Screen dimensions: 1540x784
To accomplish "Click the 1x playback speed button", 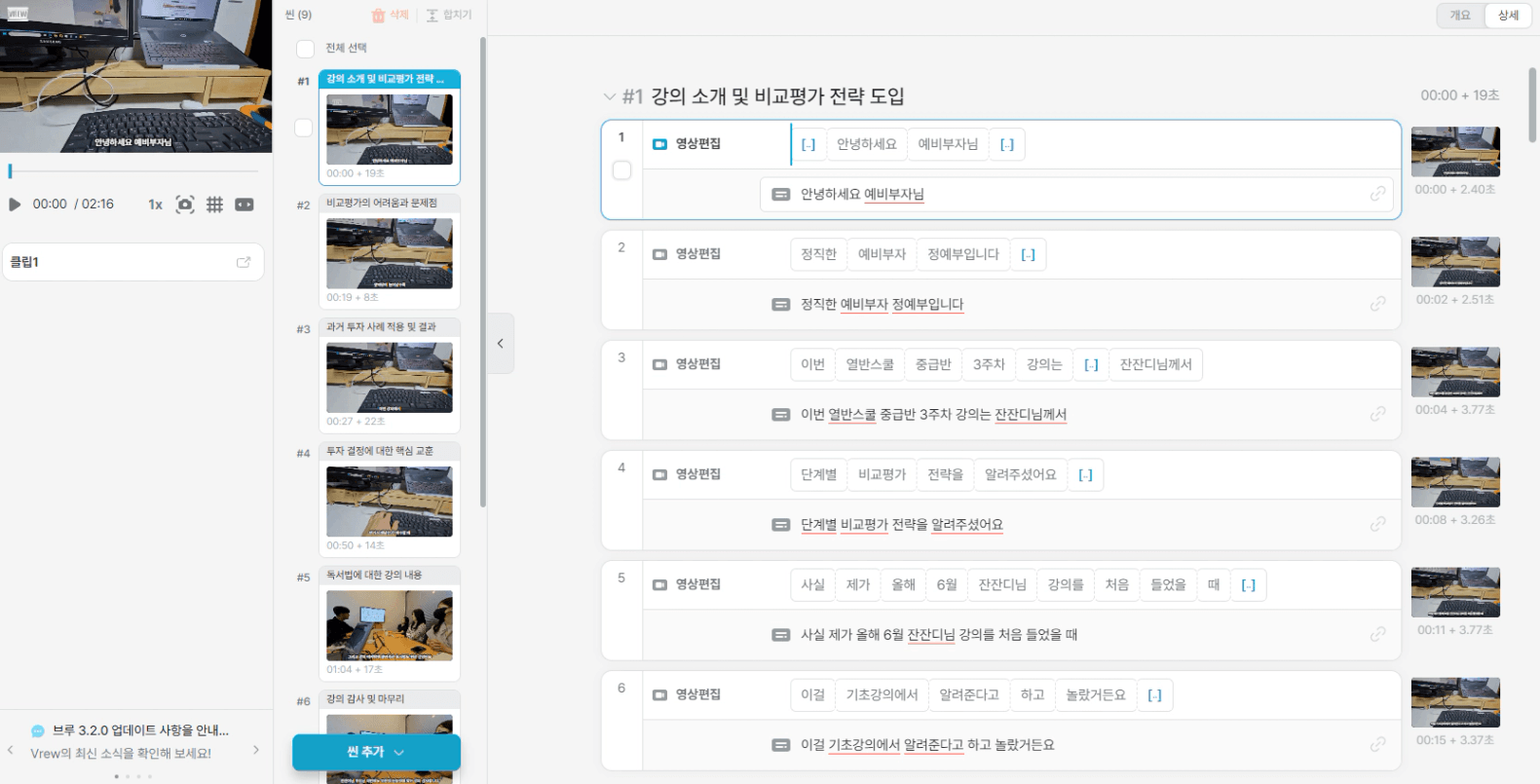I will click(x=155, y=205).
